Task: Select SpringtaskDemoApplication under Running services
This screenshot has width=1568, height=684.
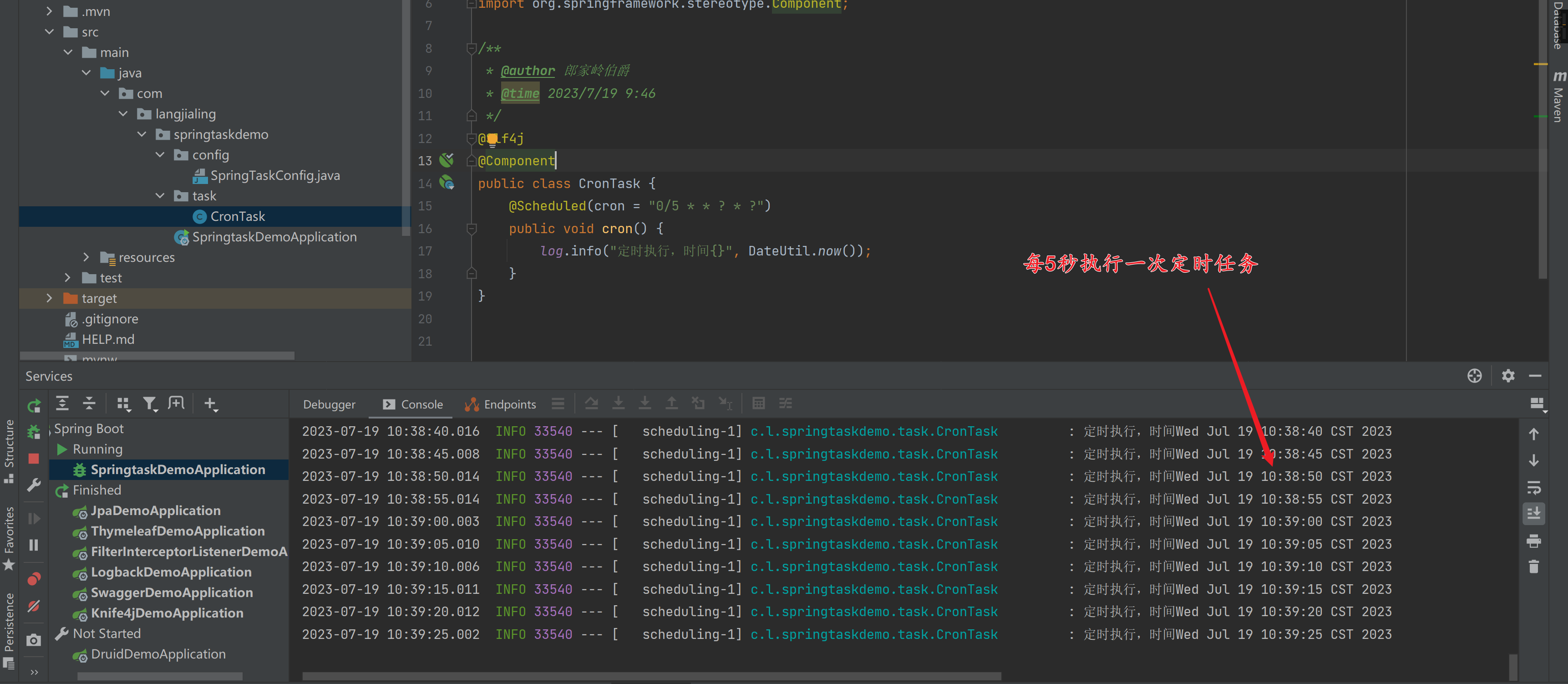Action: [169, 470]
